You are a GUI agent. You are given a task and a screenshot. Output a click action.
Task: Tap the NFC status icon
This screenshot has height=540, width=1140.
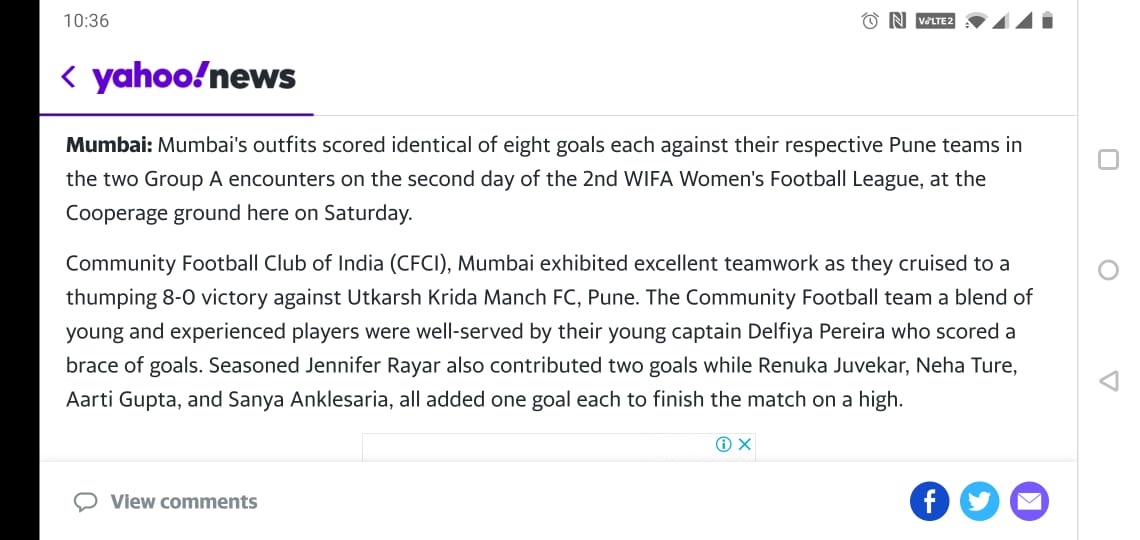[x=897, y=21]
